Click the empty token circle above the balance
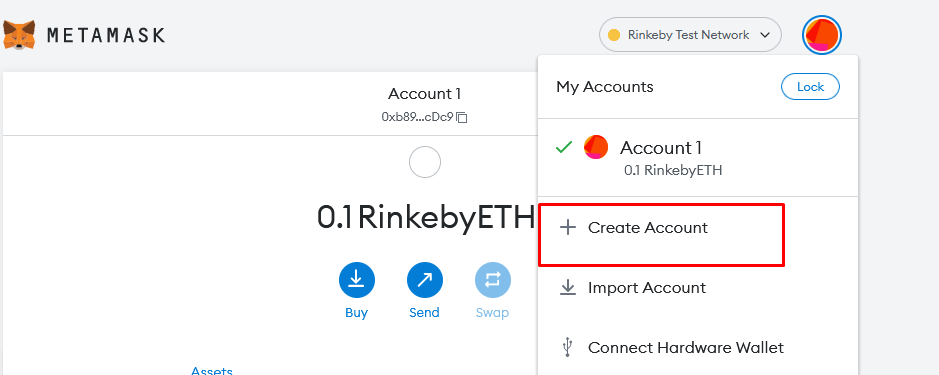The image size is (939, 375). 425,162
